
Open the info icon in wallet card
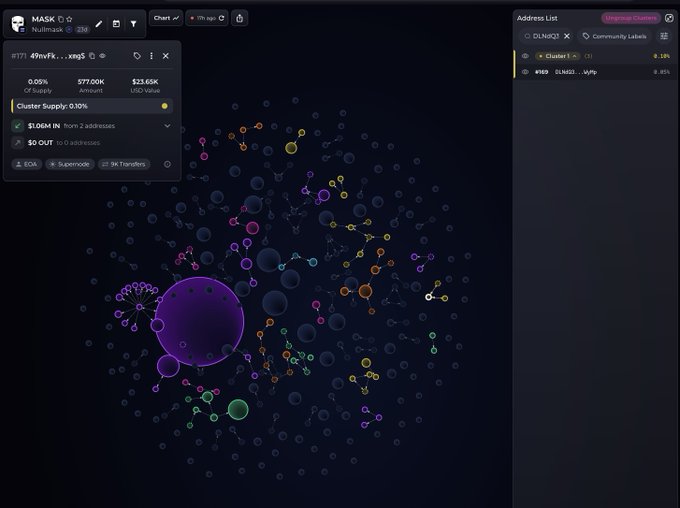click(x=167, y=164)
